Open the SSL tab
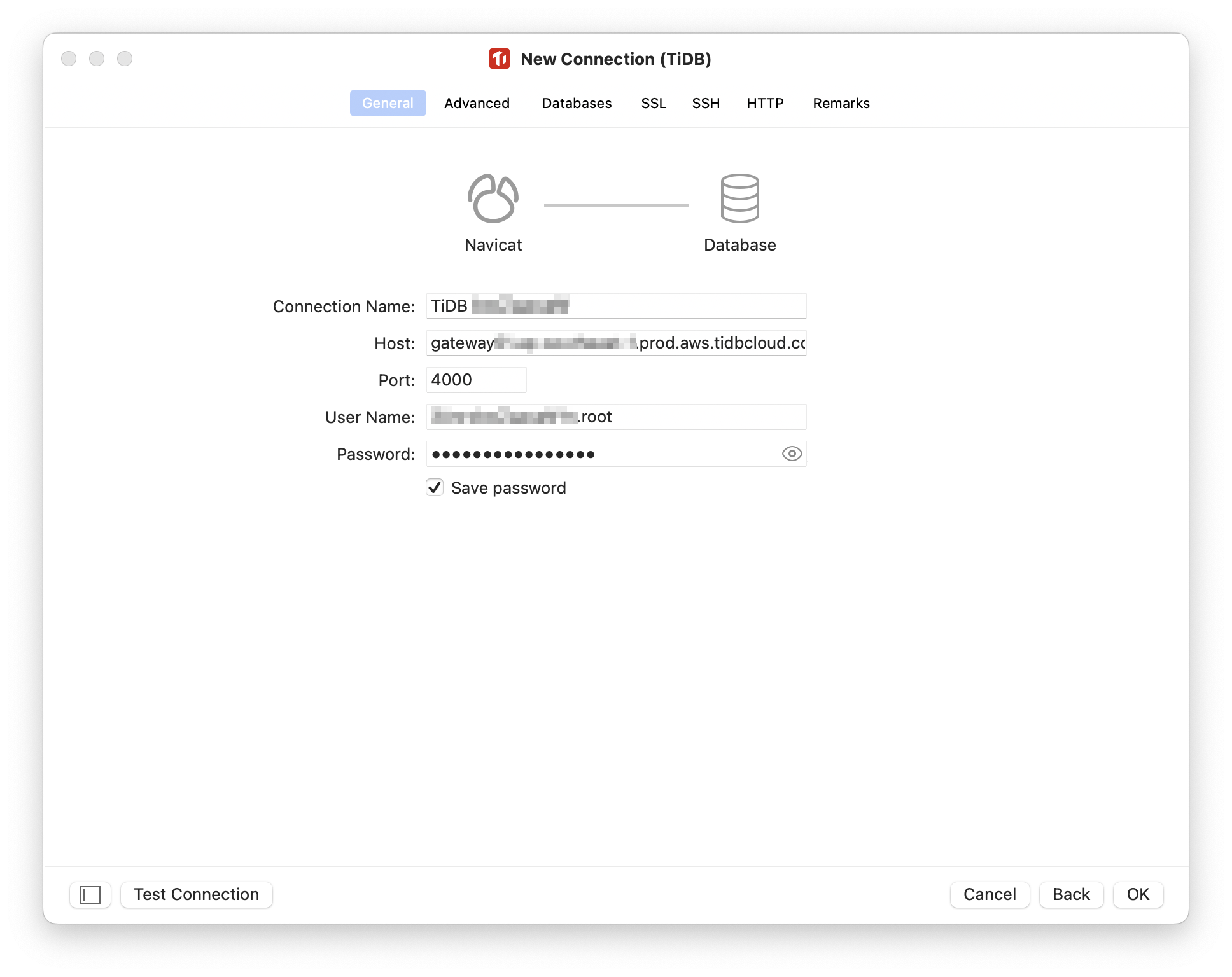This screenshot has height=977, width=1232. 654,103
